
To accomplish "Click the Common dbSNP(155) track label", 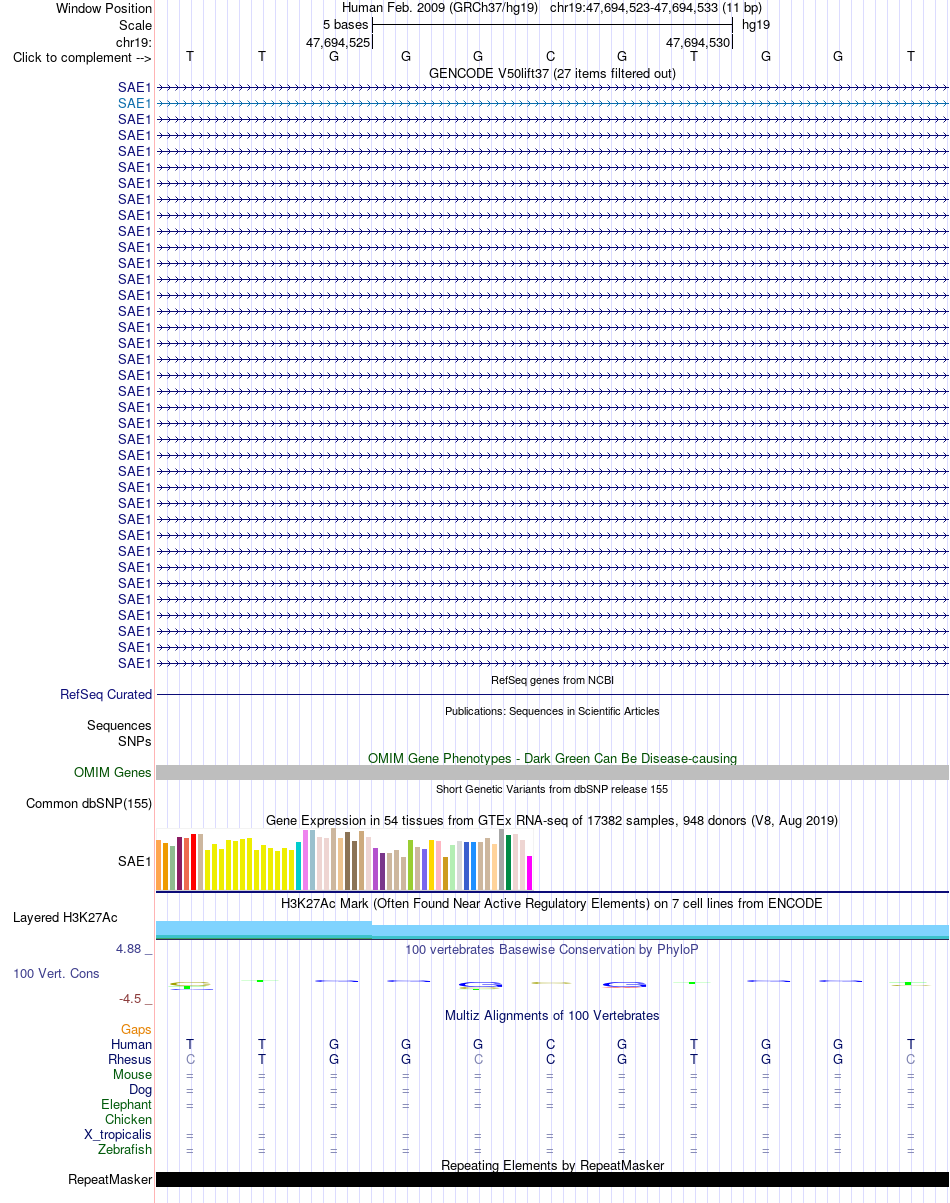I will [89, 803].
